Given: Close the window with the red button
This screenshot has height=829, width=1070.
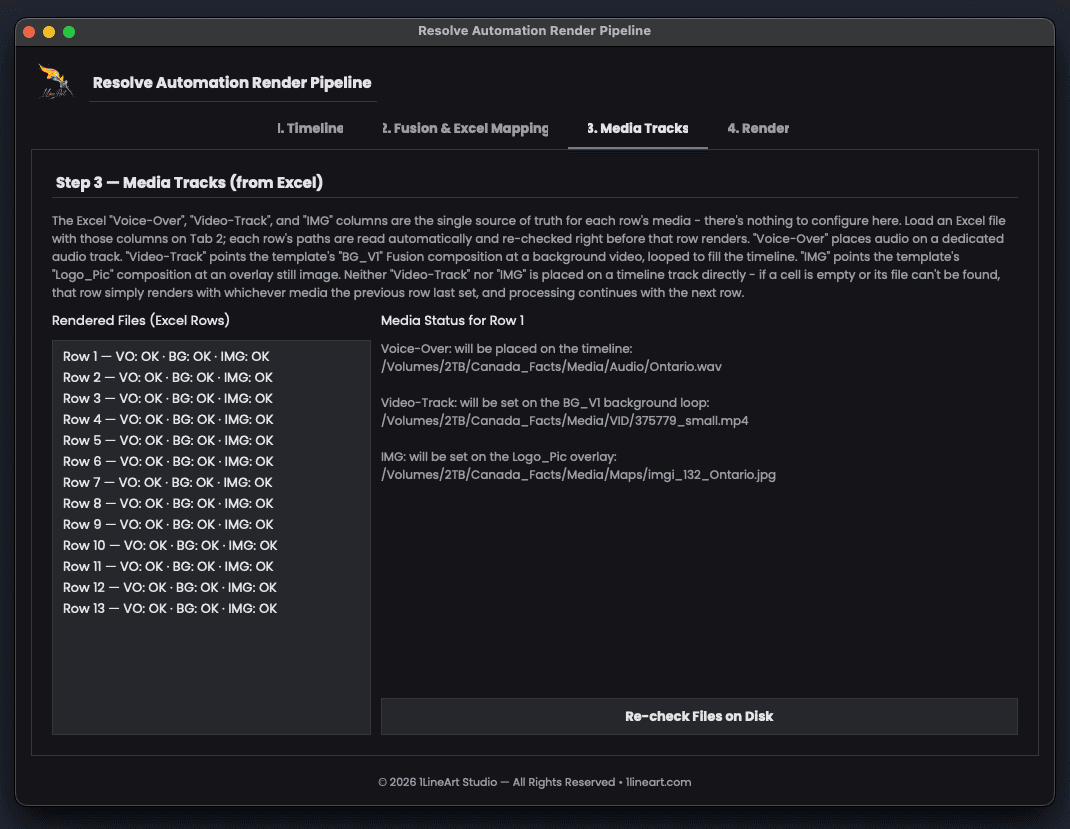Looking at the screenshot, I should (x=29, y=31).
